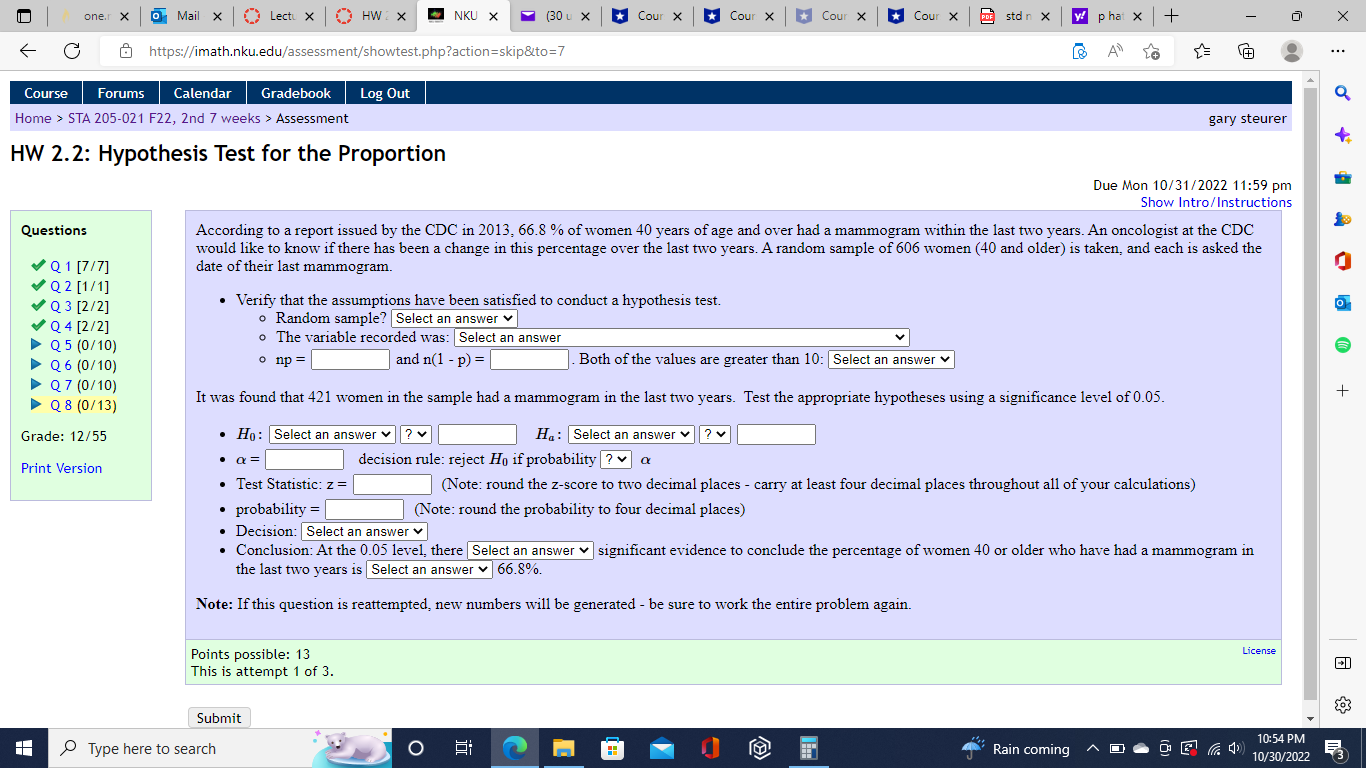This screenshot has width=1366, height=768.
Task: Click the probability input field
Action: [364, 509]
